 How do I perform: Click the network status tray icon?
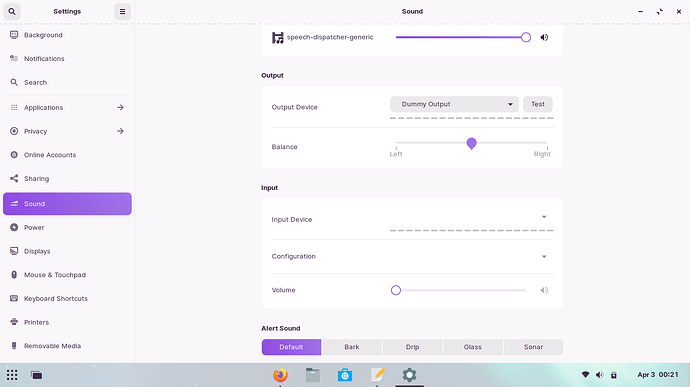tap(585, 375)
